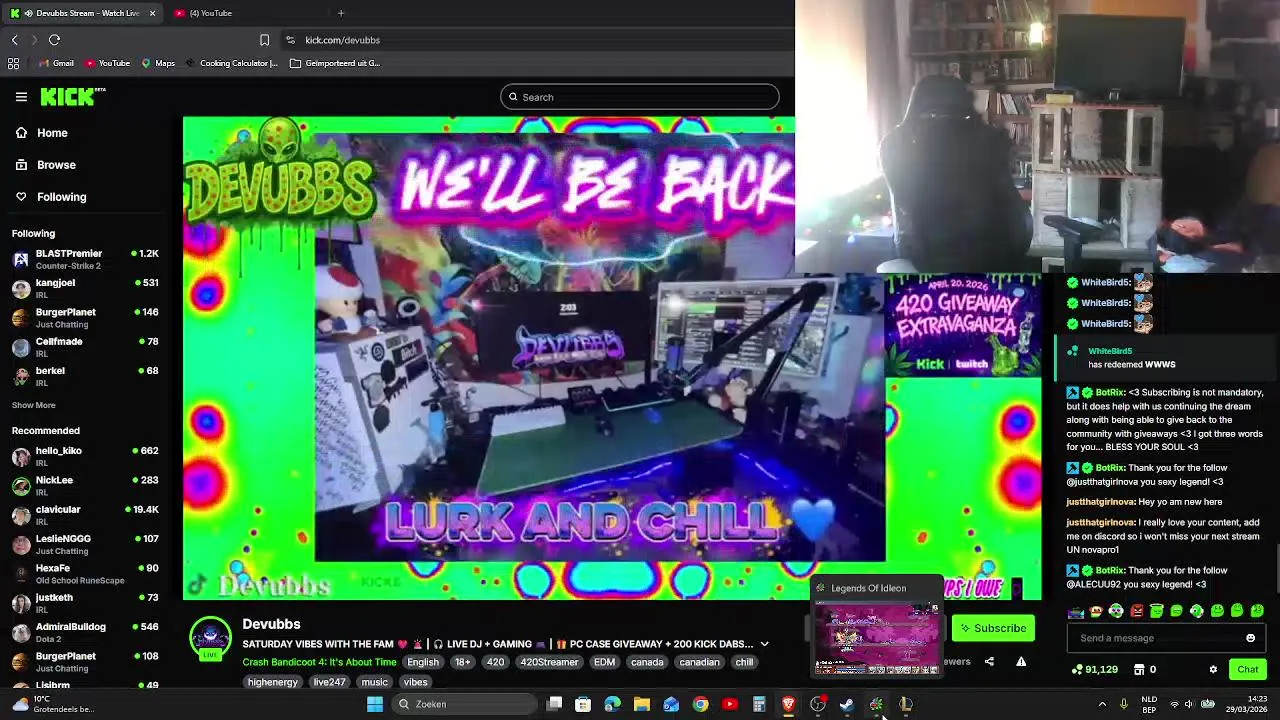This screenshot has width=1280, height=720.
Task: Click the share icon below the stream
Action: (989, 661)
